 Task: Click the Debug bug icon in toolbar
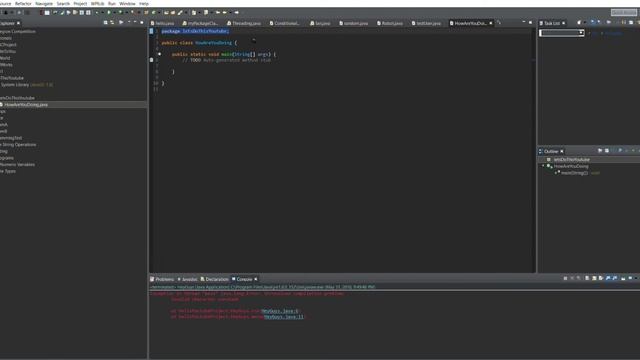point(97,13)
